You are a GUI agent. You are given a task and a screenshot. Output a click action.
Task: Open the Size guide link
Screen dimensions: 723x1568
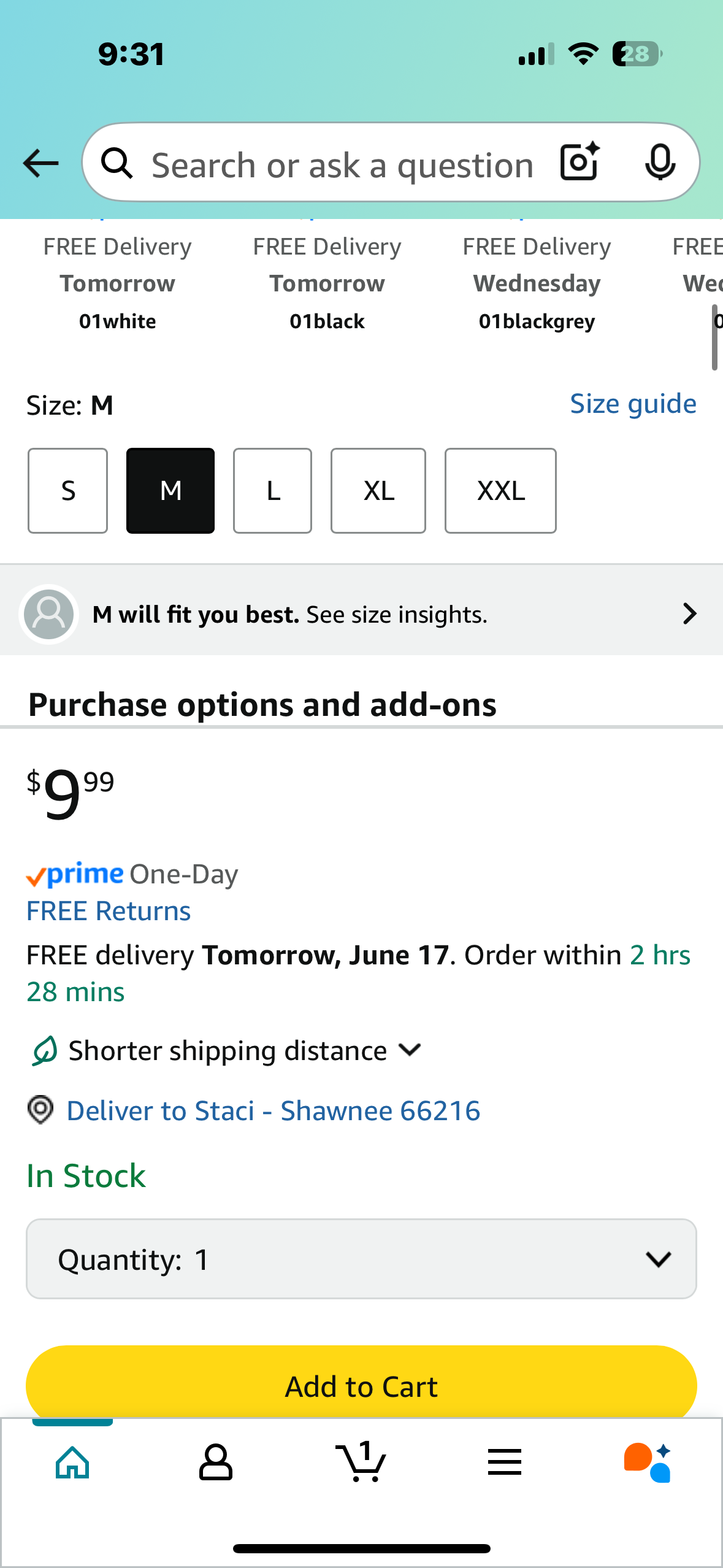tap(633, 404)
